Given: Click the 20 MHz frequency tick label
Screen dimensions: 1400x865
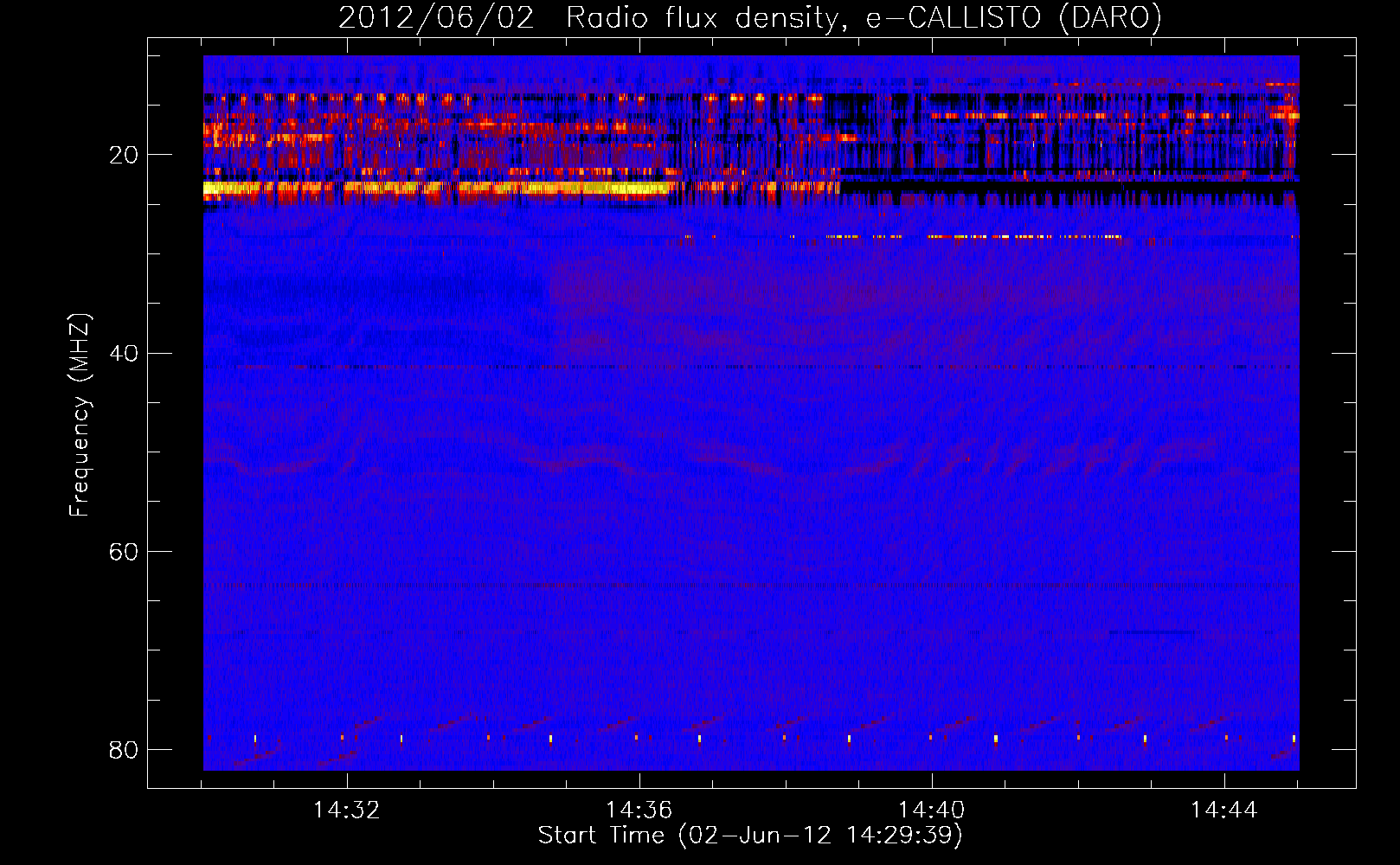Looking at the screenshot, I should (x=124, y=155).
